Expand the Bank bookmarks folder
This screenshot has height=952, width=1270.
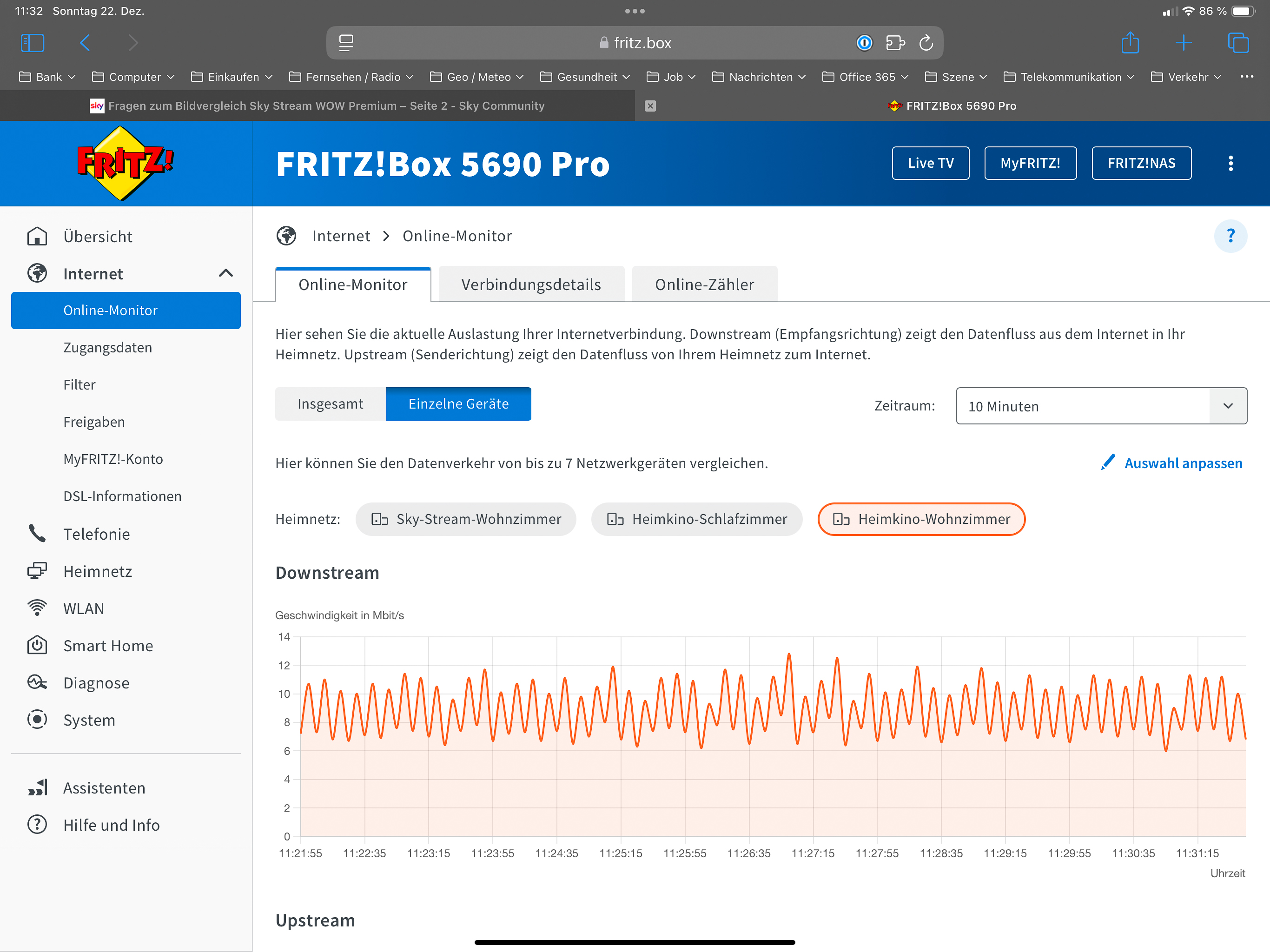point(47,77)
